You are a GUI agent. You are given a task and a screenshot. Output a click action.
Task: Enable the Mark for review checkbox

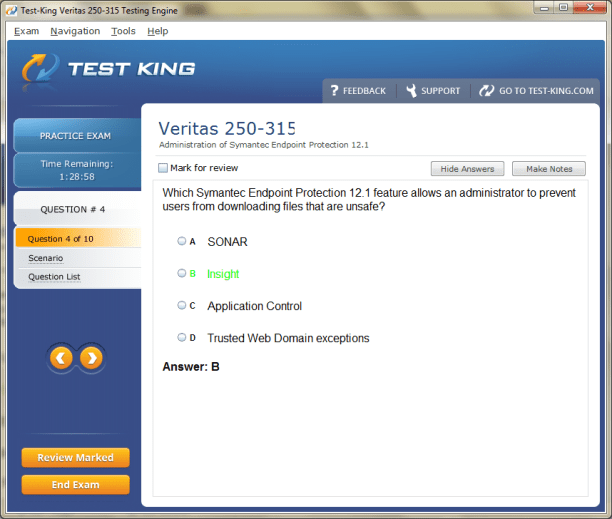tap(164, 168)
